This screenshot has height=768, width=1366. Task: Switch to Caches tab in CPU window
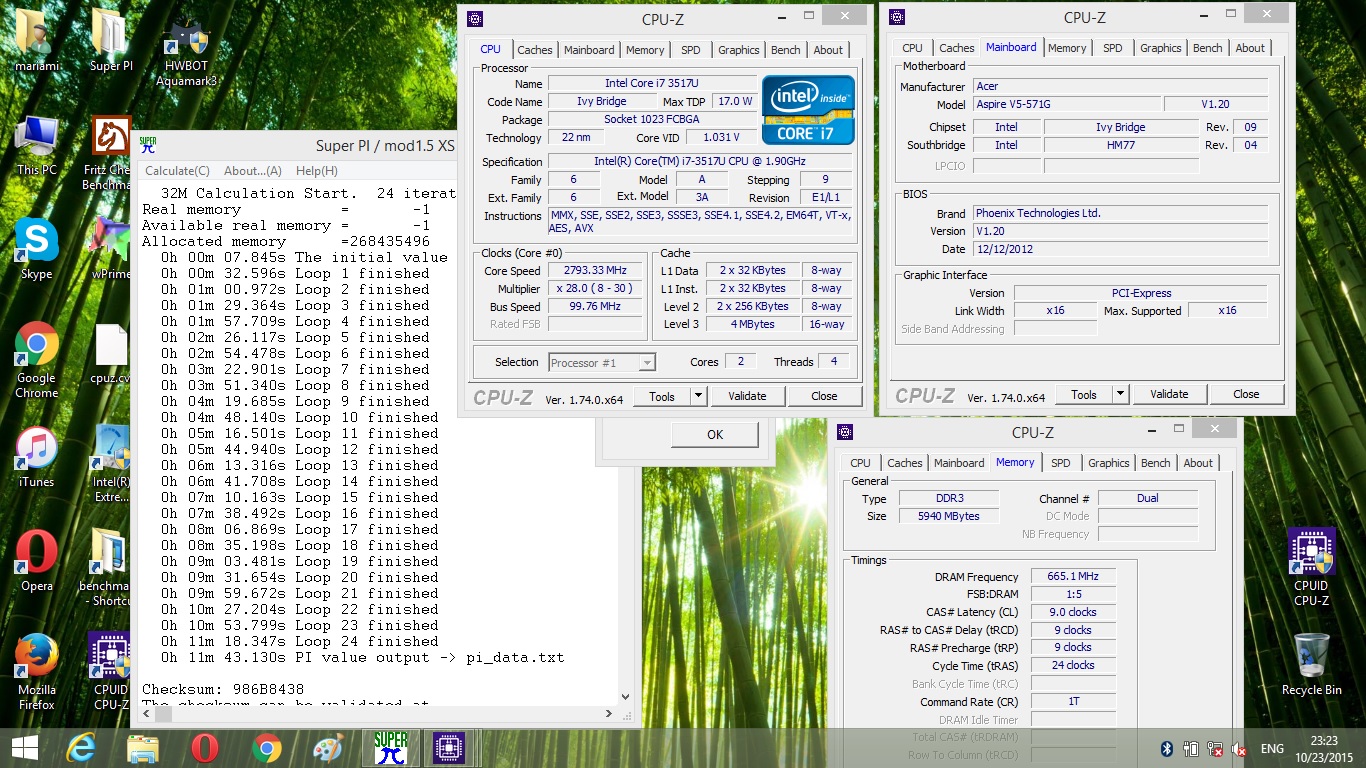point(535,50)
